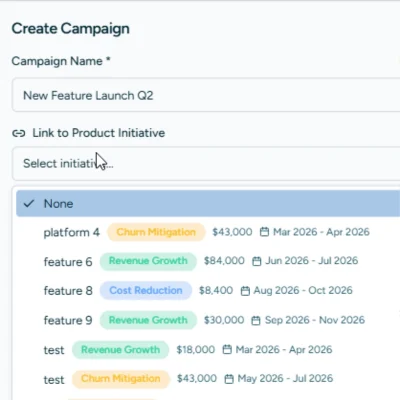Choose the feature 8 initiative option
The width and height of the screenshot is (400, 400).
208,290
